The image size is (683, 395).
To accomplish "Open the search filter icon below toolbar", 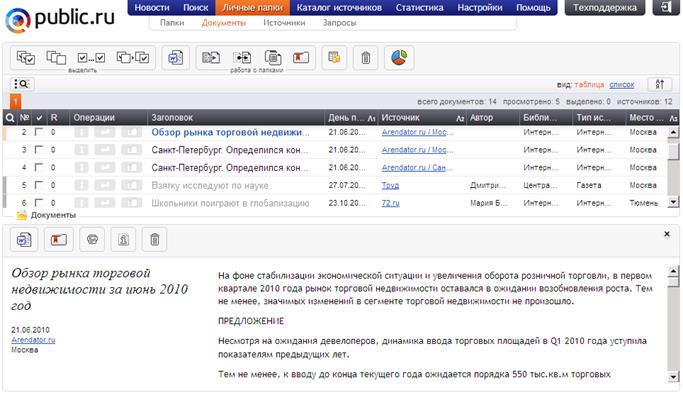I will (21, 84).
